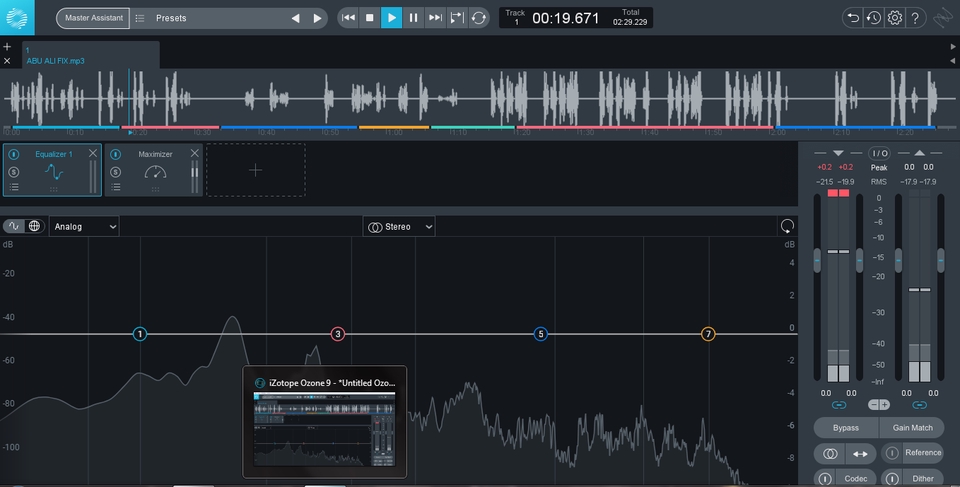
Task: Click the iZotope Ozone 9 taskbar thumbnail
Action: coord(324,421)
